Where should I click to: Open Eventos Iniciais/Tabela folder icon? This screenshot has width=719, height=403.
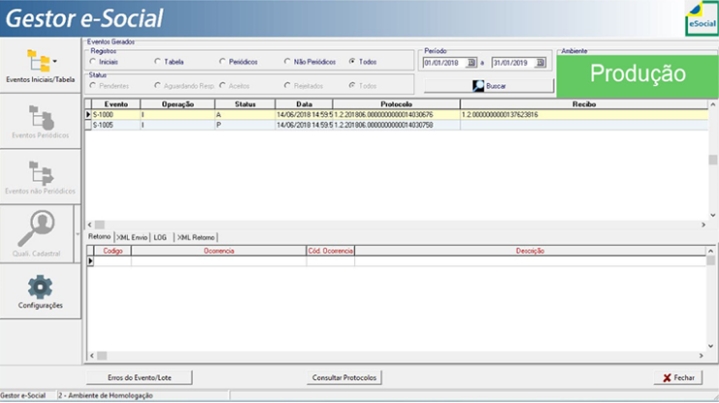coord(39,61)
